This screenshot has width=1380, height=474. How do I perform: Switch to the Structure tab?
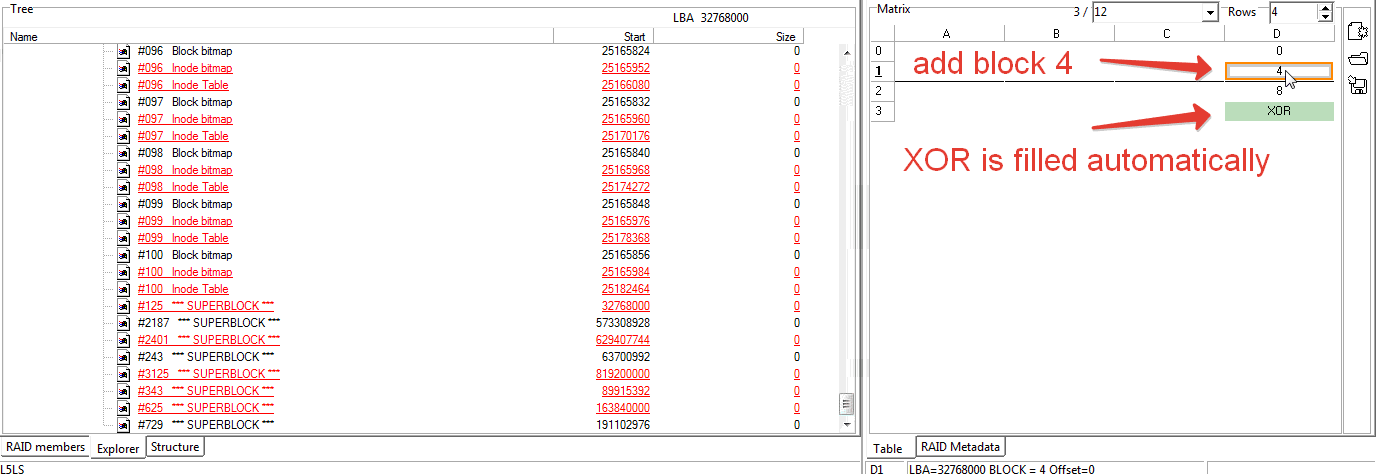(x=176, y=447)
